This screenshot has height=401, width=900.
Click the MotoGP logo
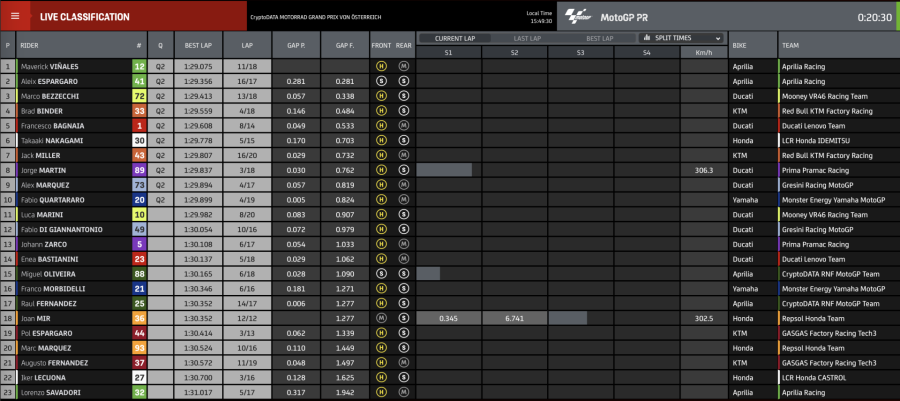(x=578, y=17)
